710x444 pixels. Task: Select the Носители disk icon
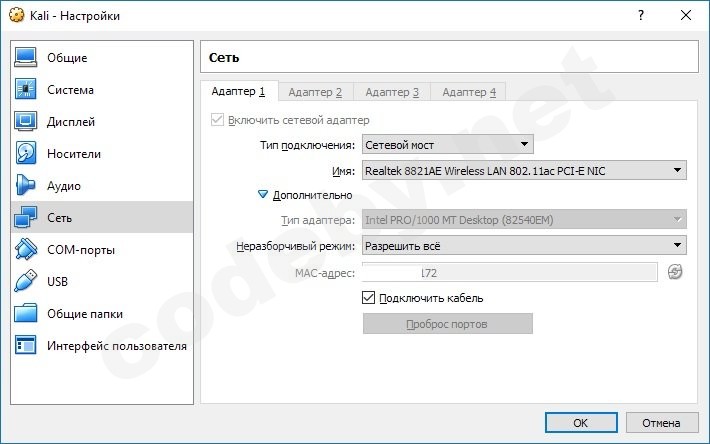pyautogui.click(x=25, y=153)
